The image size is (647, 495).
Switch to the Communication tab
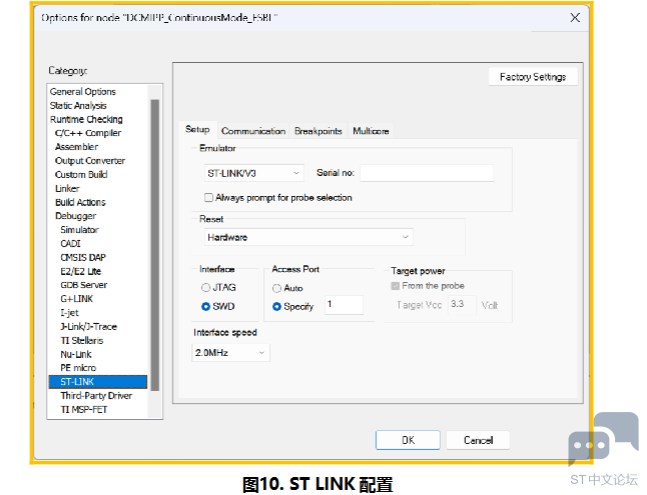(253, 131)
